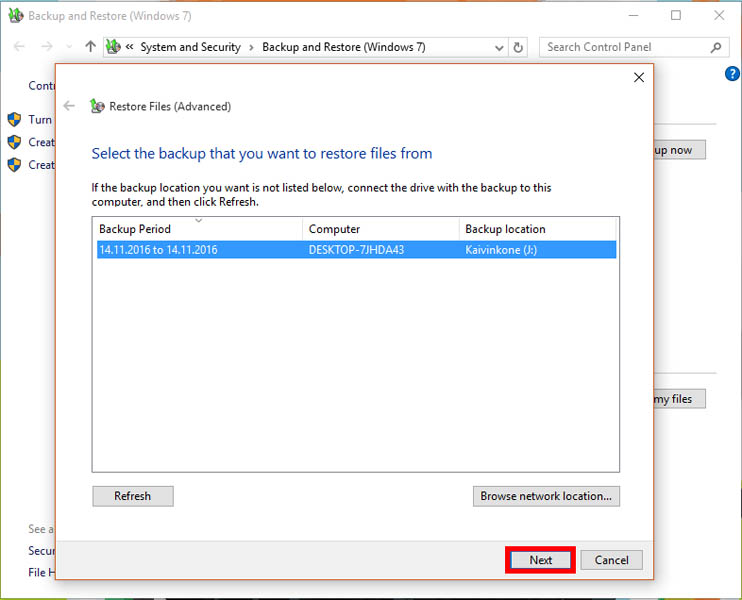The image size is (742, 600).
Task: Click the Browse network location button
Action: tap(546, 496)
